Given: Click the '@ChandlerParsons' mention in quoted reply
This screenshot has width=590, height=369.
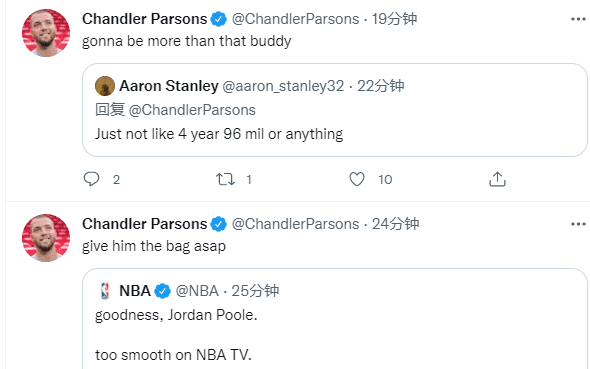Looking at the screenshot, I should pyautogui.click(x=192, y=110).
